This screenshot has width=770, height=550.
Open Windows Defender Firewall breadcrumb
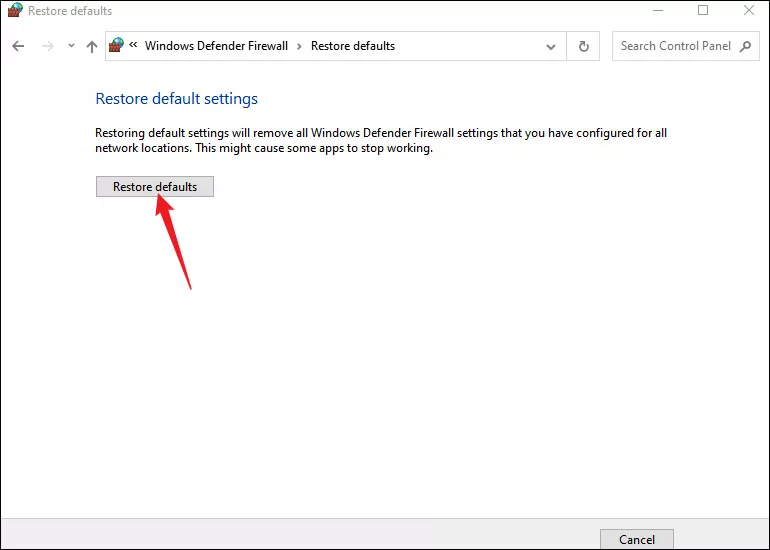click(x=216, y=46)
